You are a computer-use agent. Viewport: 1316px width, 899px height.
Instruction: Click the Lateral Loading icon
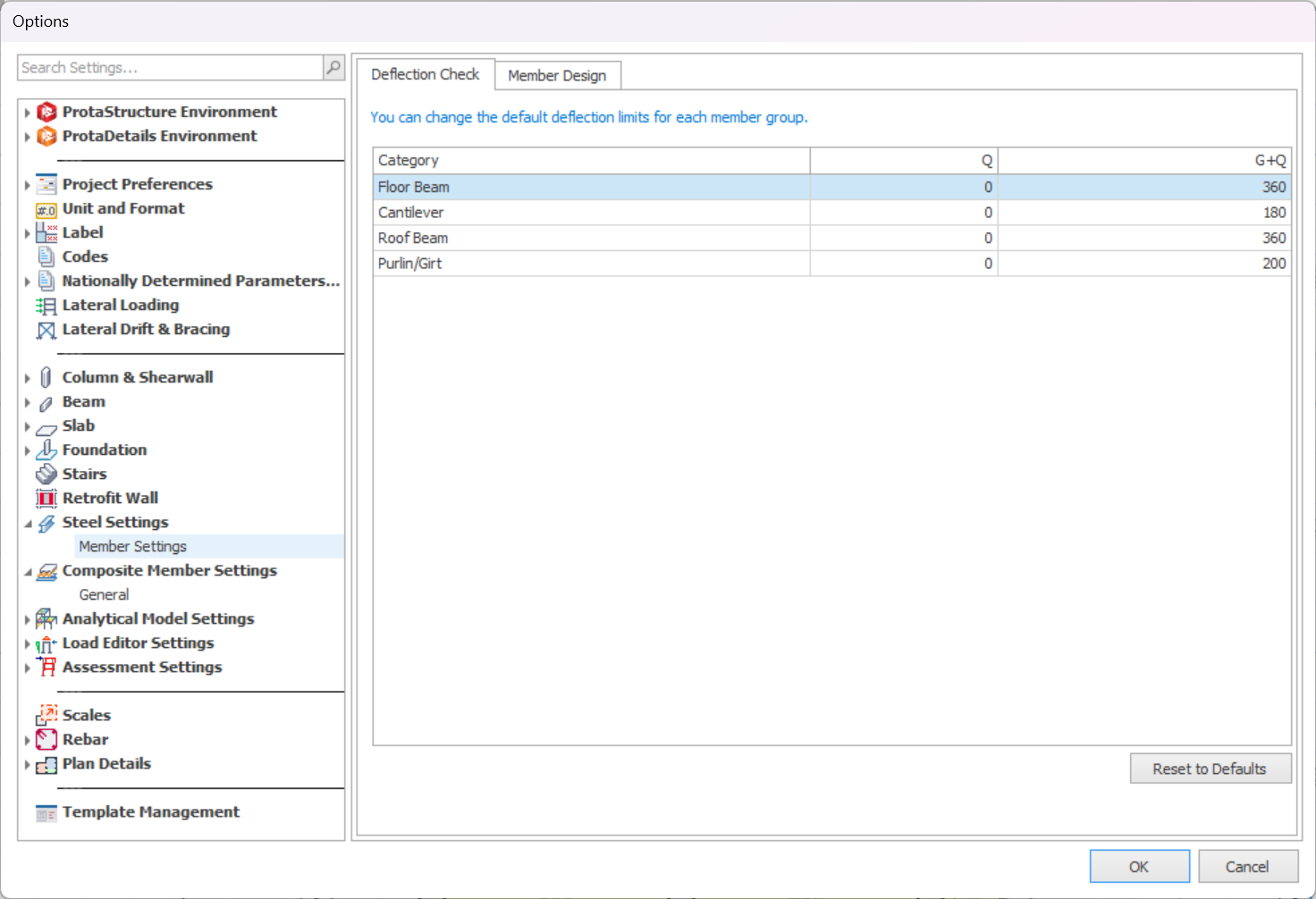tap(46, 307)
